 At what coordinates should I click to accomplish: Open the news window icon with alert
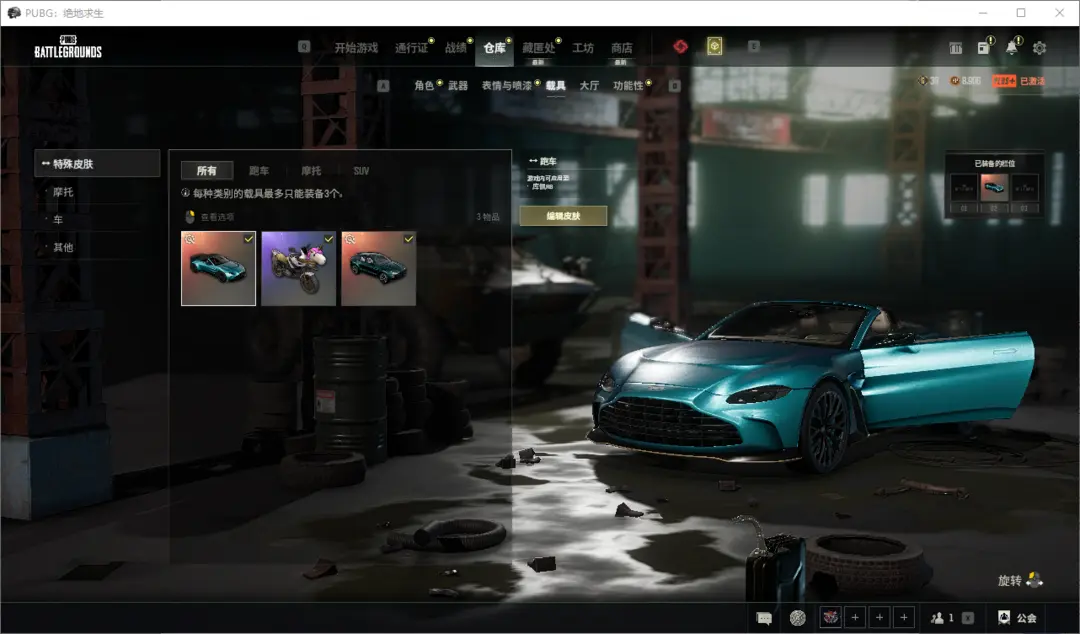click(x=984, y=48)
